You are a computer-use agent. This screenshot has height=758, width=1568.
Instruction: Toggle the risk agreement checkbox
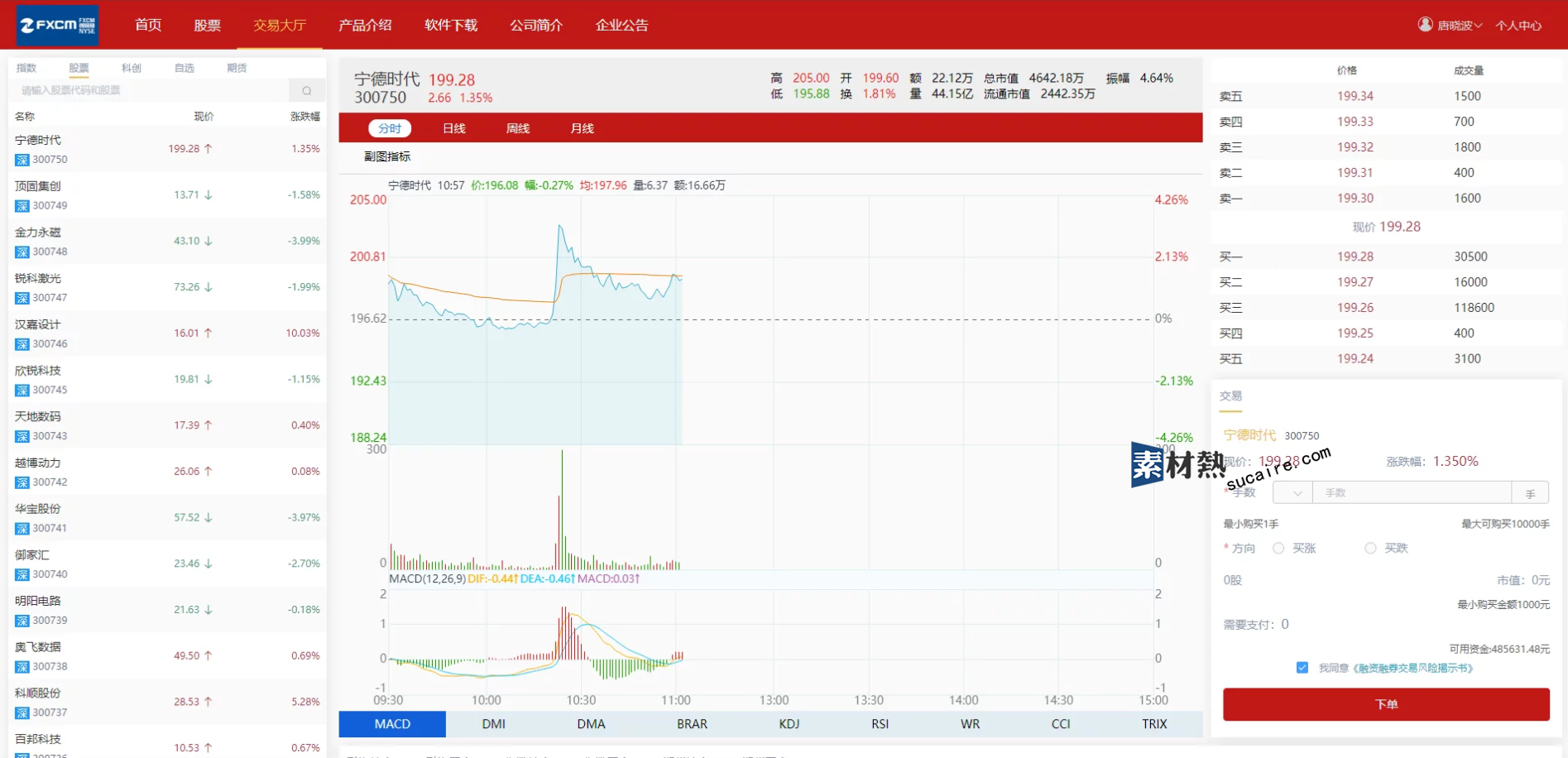point(1302,668)
